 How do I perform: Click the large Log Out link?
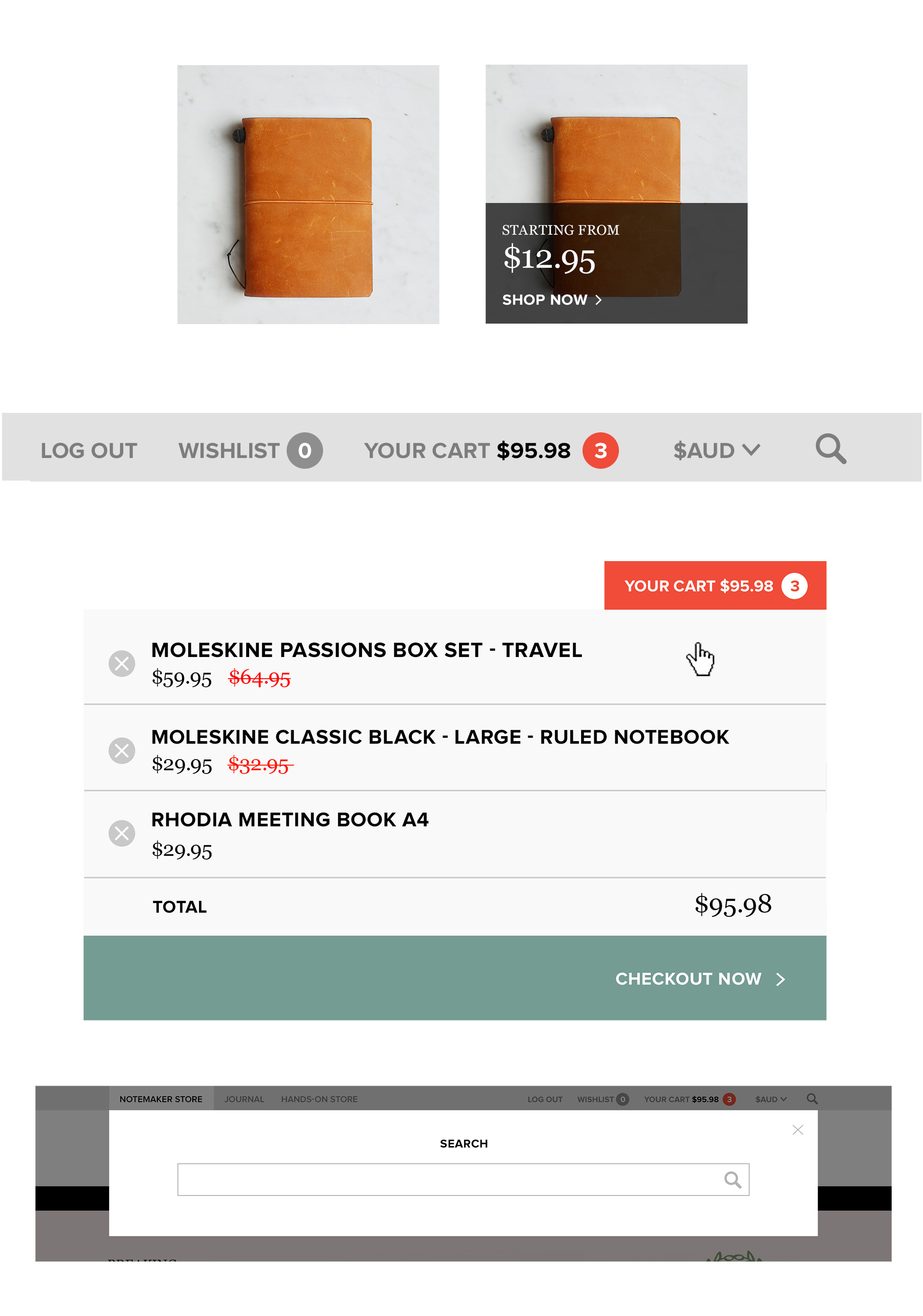(x=89, y=450)
